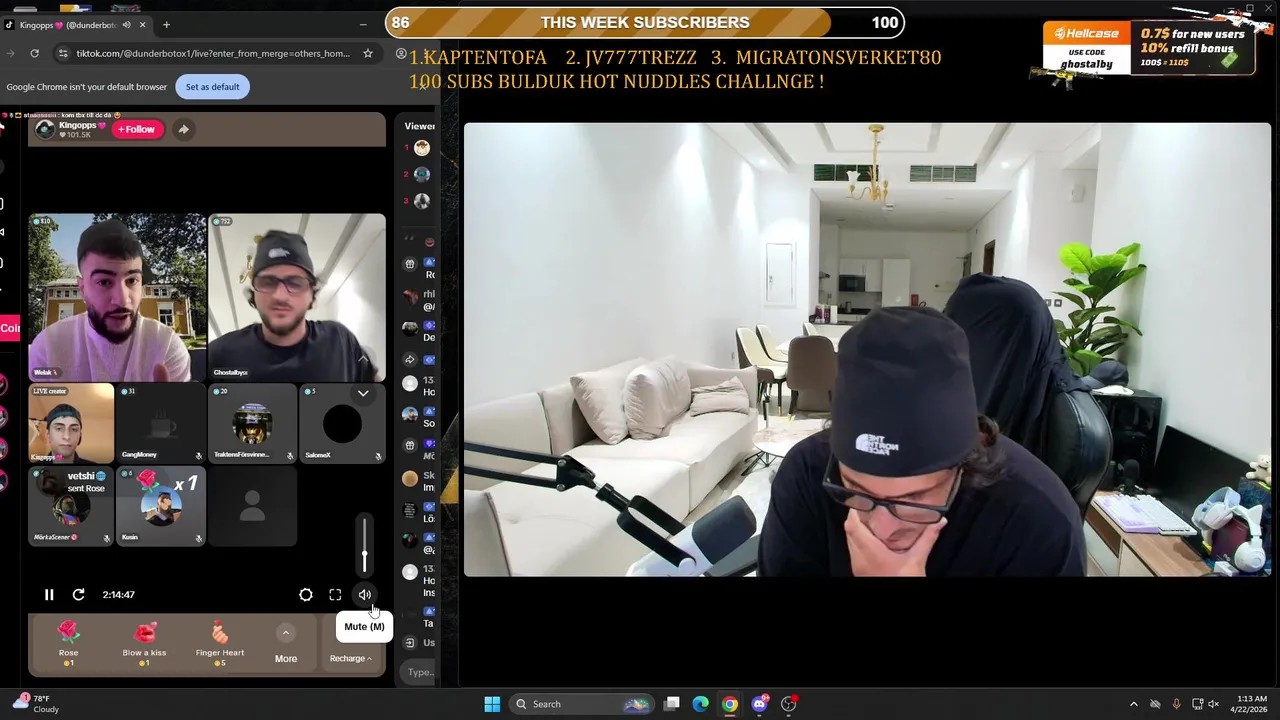Click the empty guest seat placeholder
The height and width of the screenshot is (720, 1280).
tap(252, 506)
